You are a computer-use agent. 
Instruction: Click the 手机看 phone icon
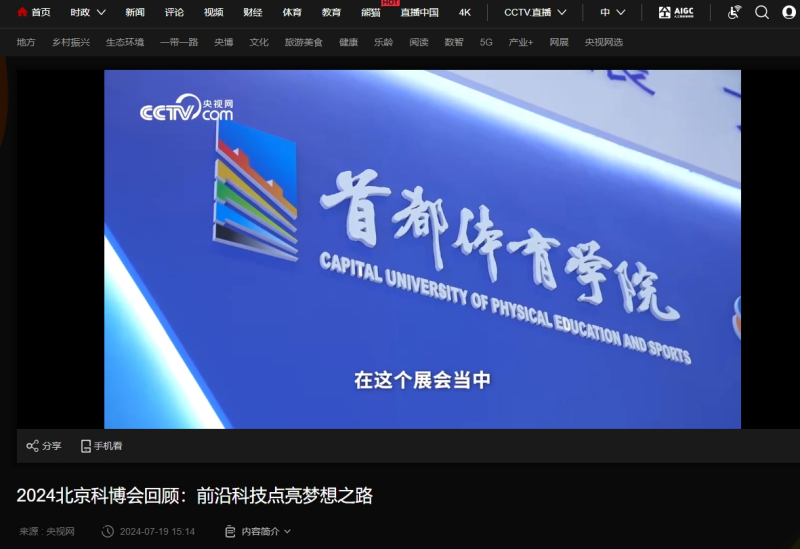tap(86, 446)
